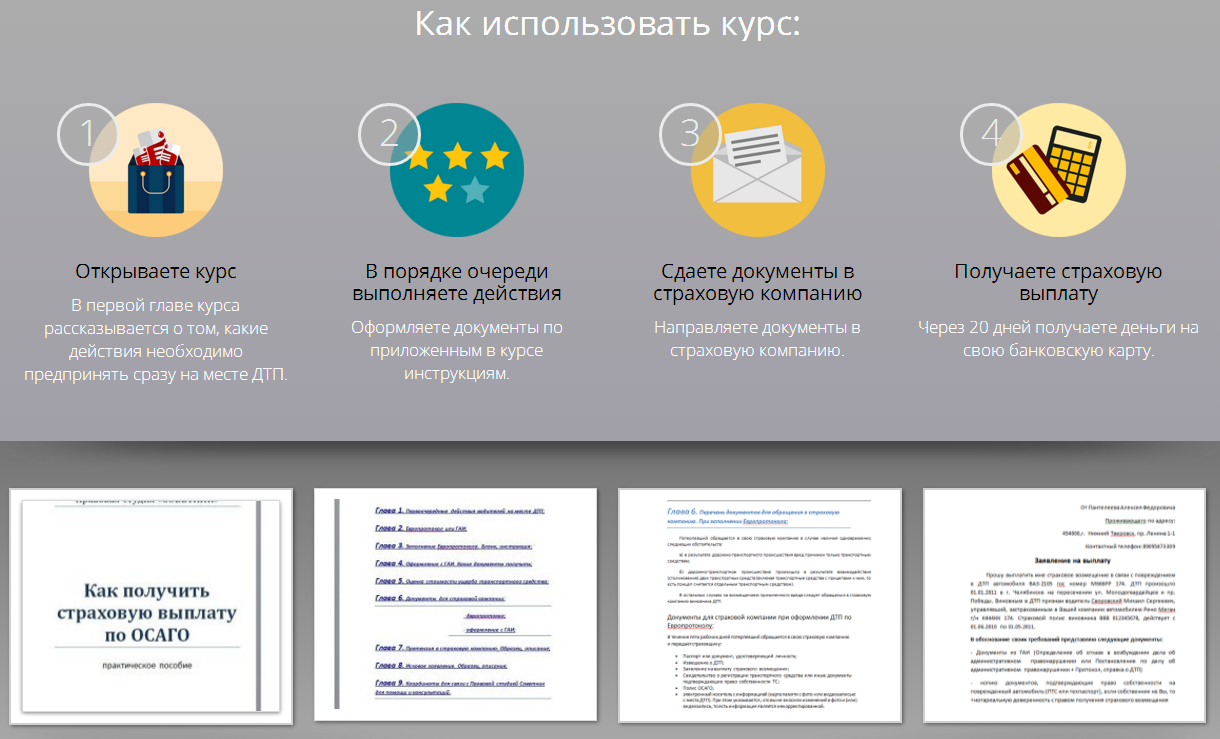Select the step number 3 circle

[691, 133]
